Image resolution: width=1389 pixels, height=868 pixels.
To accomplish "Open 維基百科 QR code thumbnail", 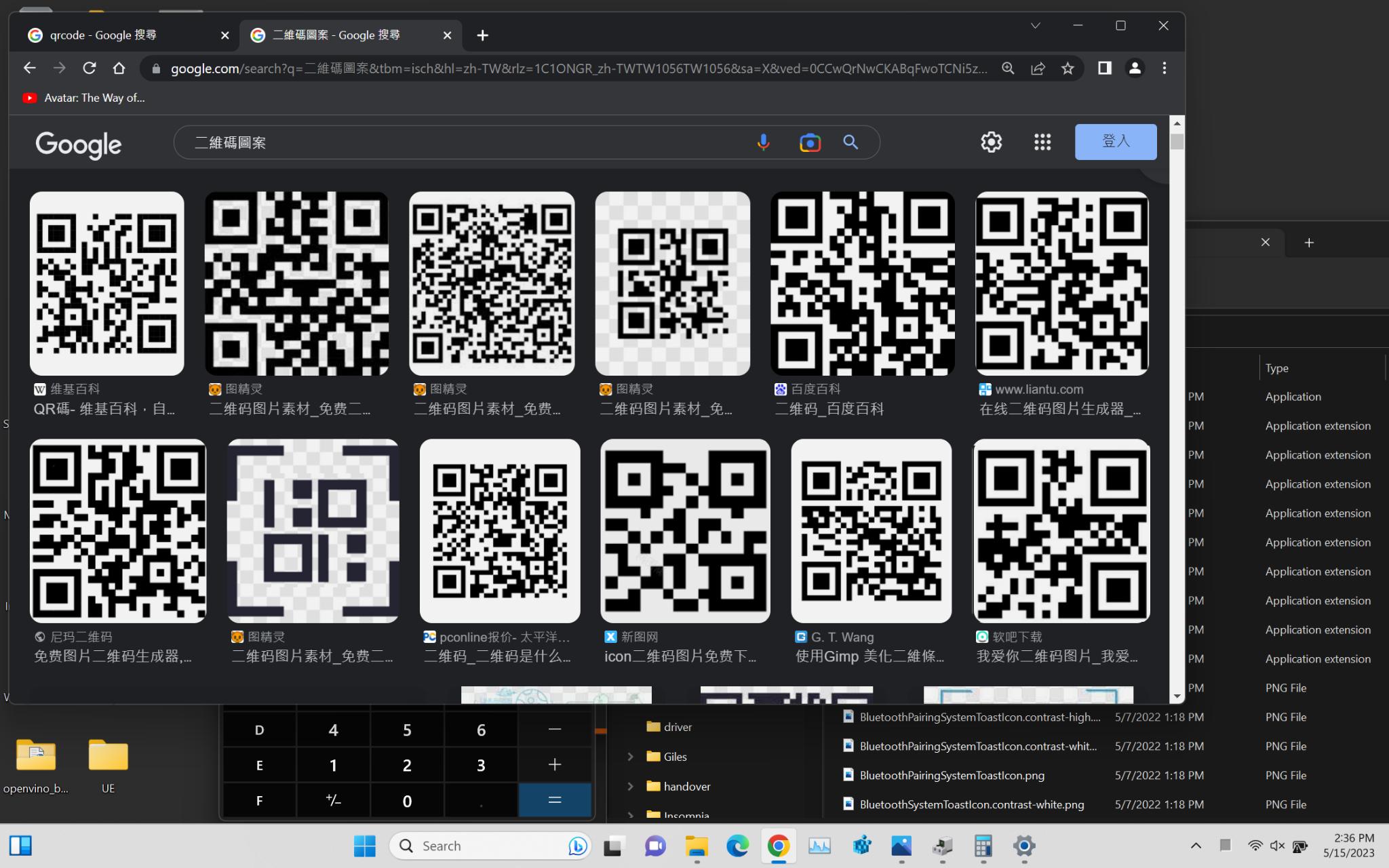I will pos(106,283).
